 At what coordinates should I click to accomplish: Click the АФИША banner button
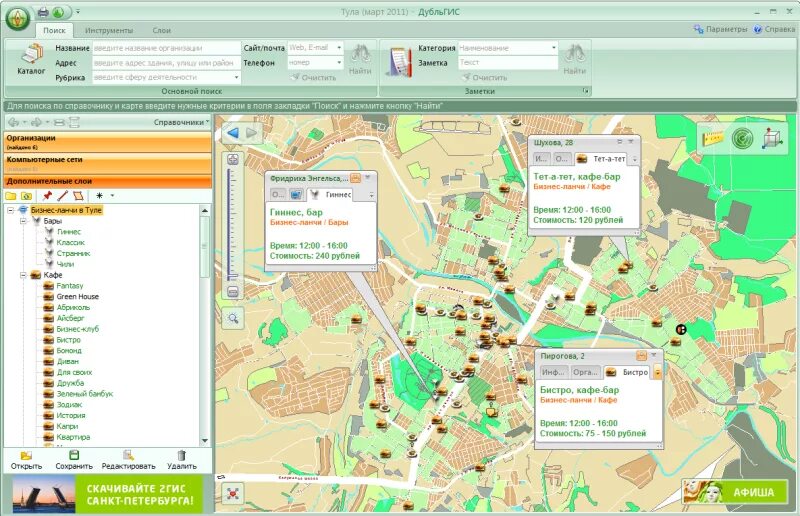(735, 492)
